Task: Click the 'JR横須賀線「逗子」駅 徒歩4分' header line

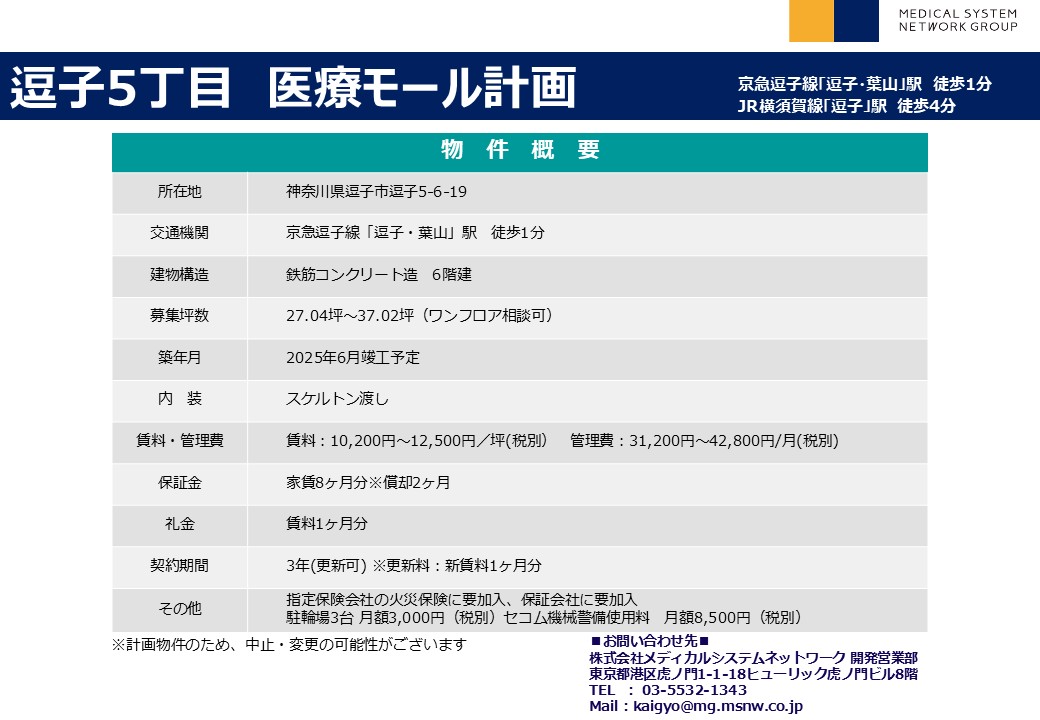Action: pyautogui.click(x=846, y=105)
